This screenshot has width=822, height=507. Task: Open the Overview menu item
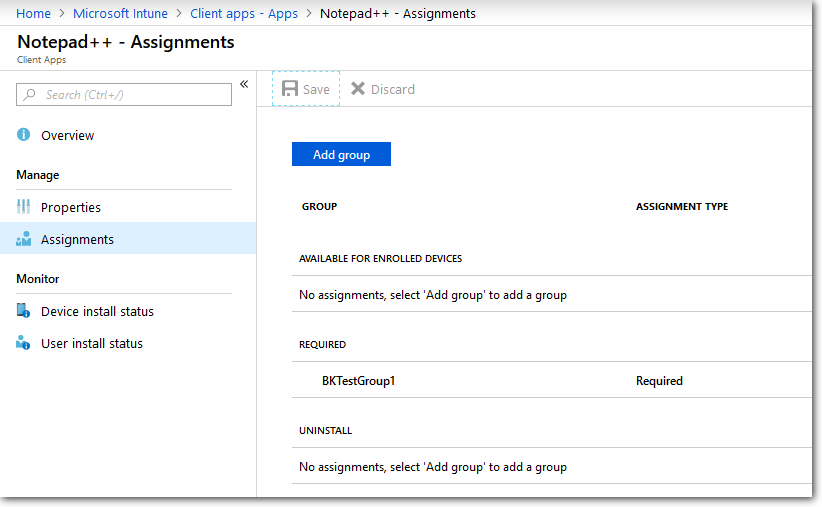[x=67, y=135]
